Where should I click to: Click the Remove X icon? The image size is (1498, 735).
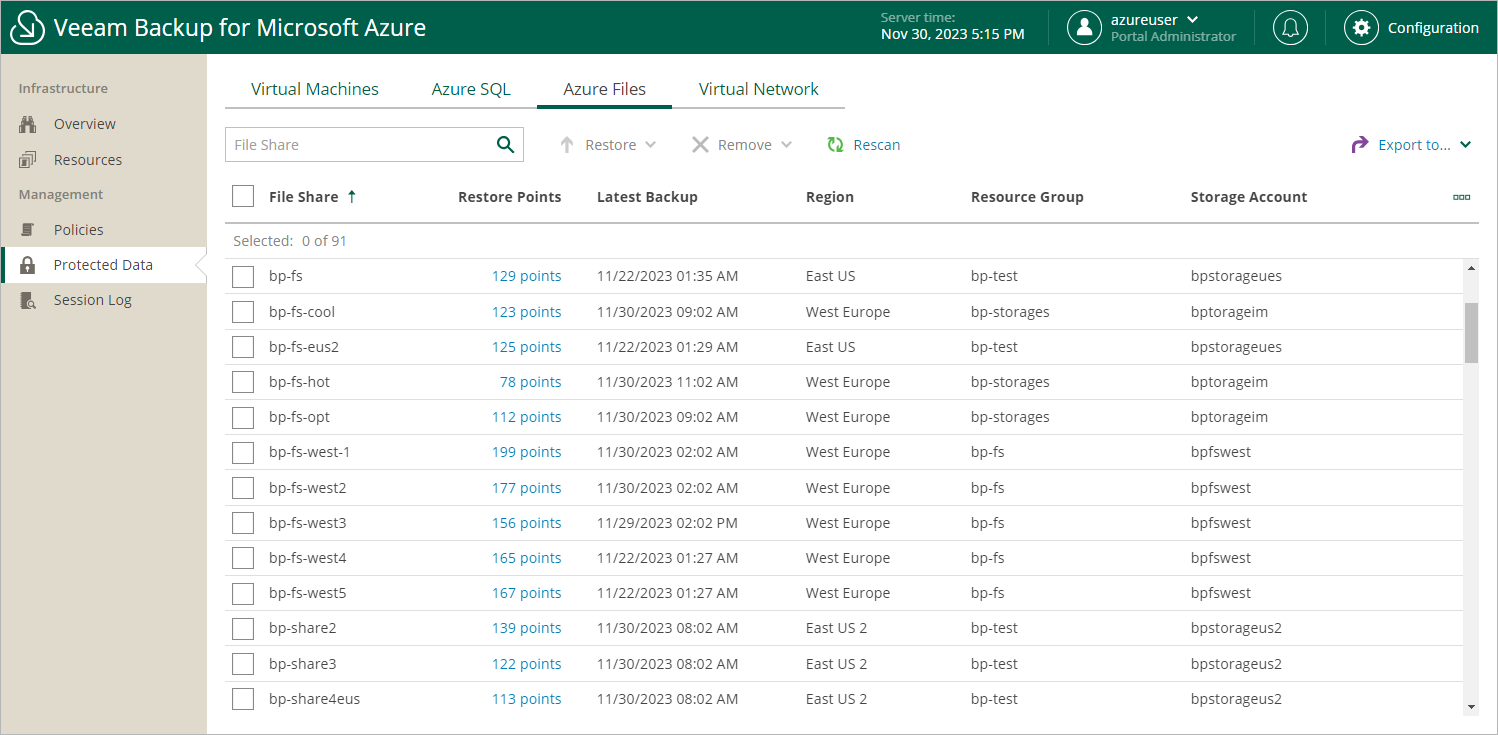click(700, 145)
